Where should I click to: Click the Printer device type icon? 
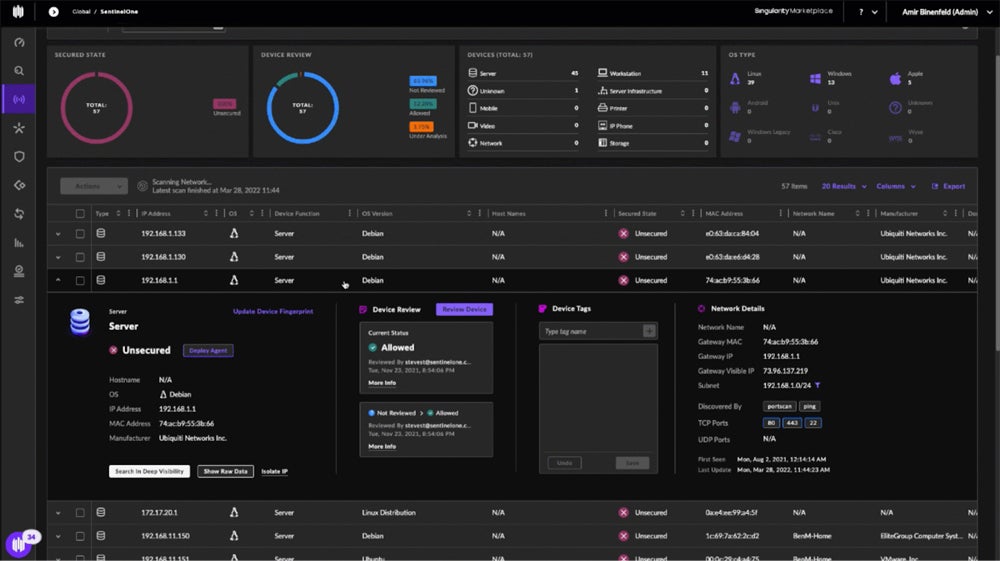click(x=602, y=108)
